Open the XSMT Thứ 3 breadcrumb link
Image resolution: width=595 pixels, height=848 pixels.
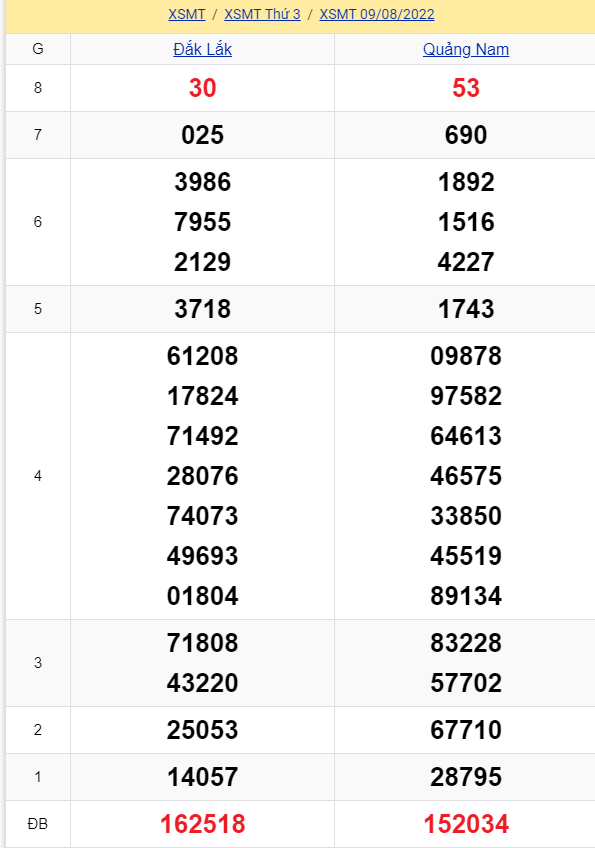coord(262,14)
